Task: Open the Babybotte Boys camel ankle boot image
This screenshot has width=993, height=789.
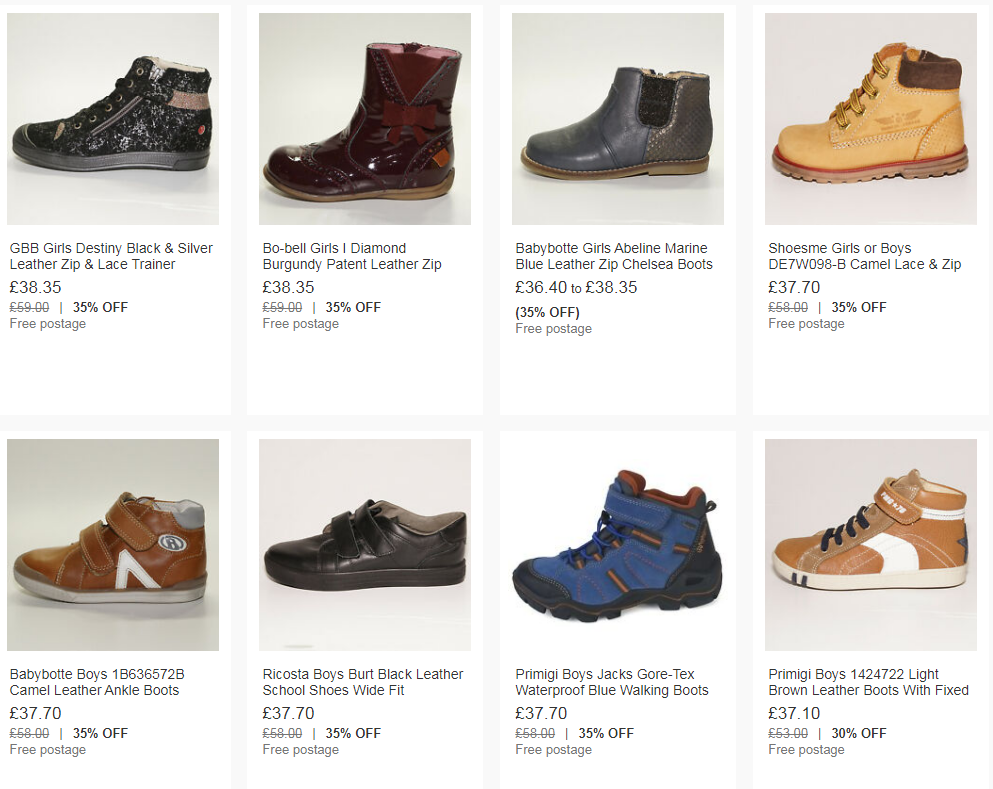Action: (113, 545)
